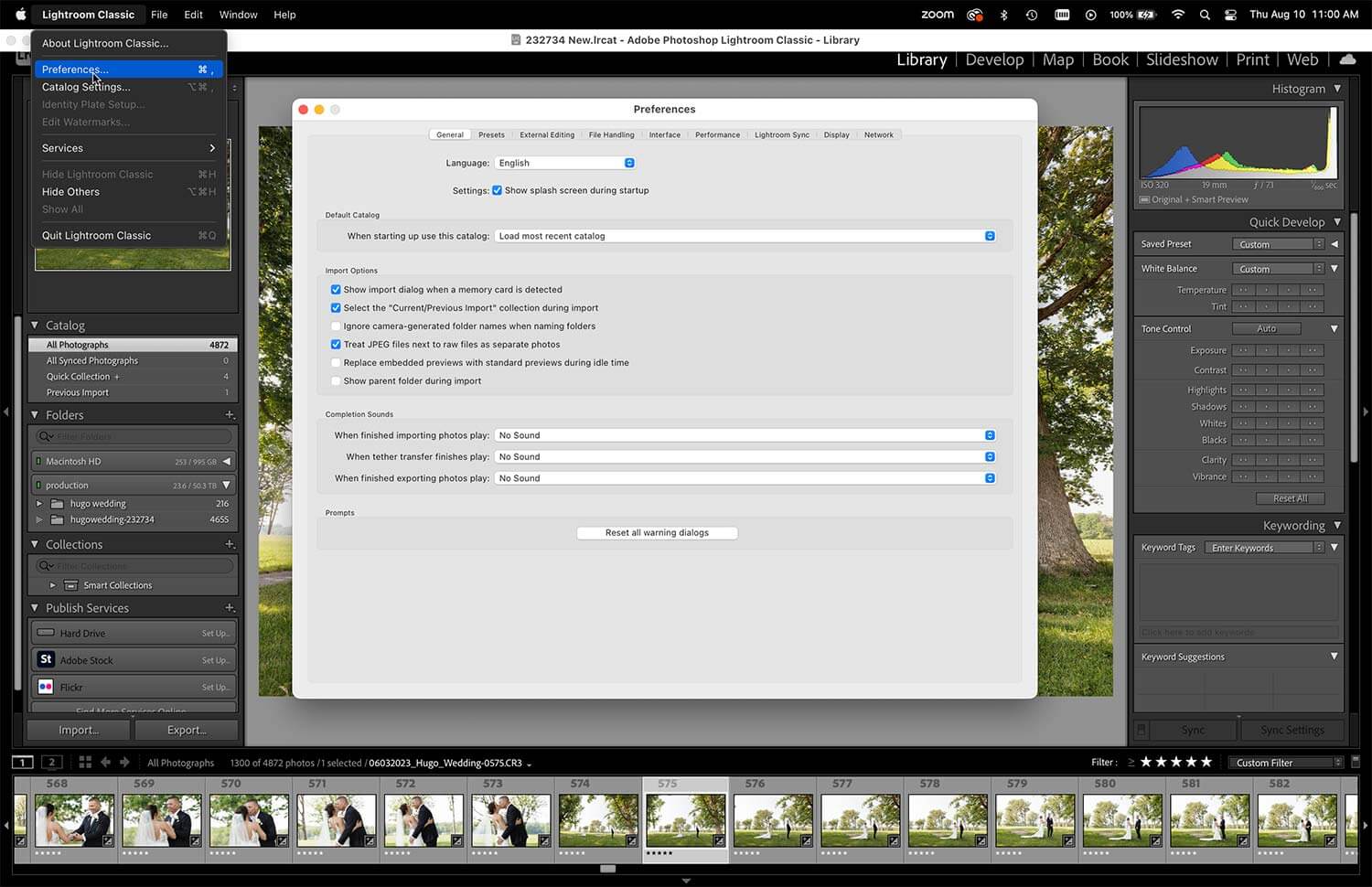Viewport: 1372px width, 887px height.
Task: Open the White Balance Custom dropdown
Action: point(1278,269)
